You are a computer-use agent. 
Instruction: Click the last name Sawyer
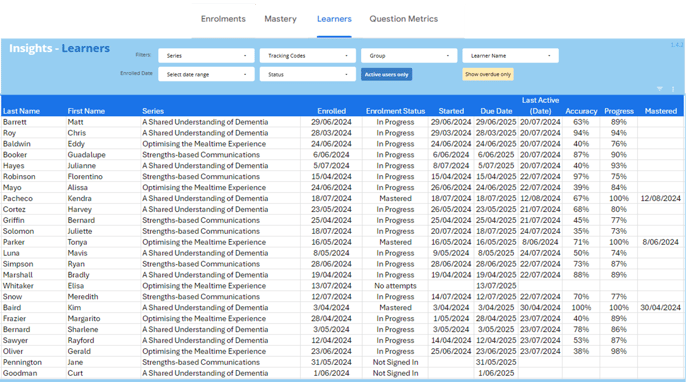pos(15,340)
